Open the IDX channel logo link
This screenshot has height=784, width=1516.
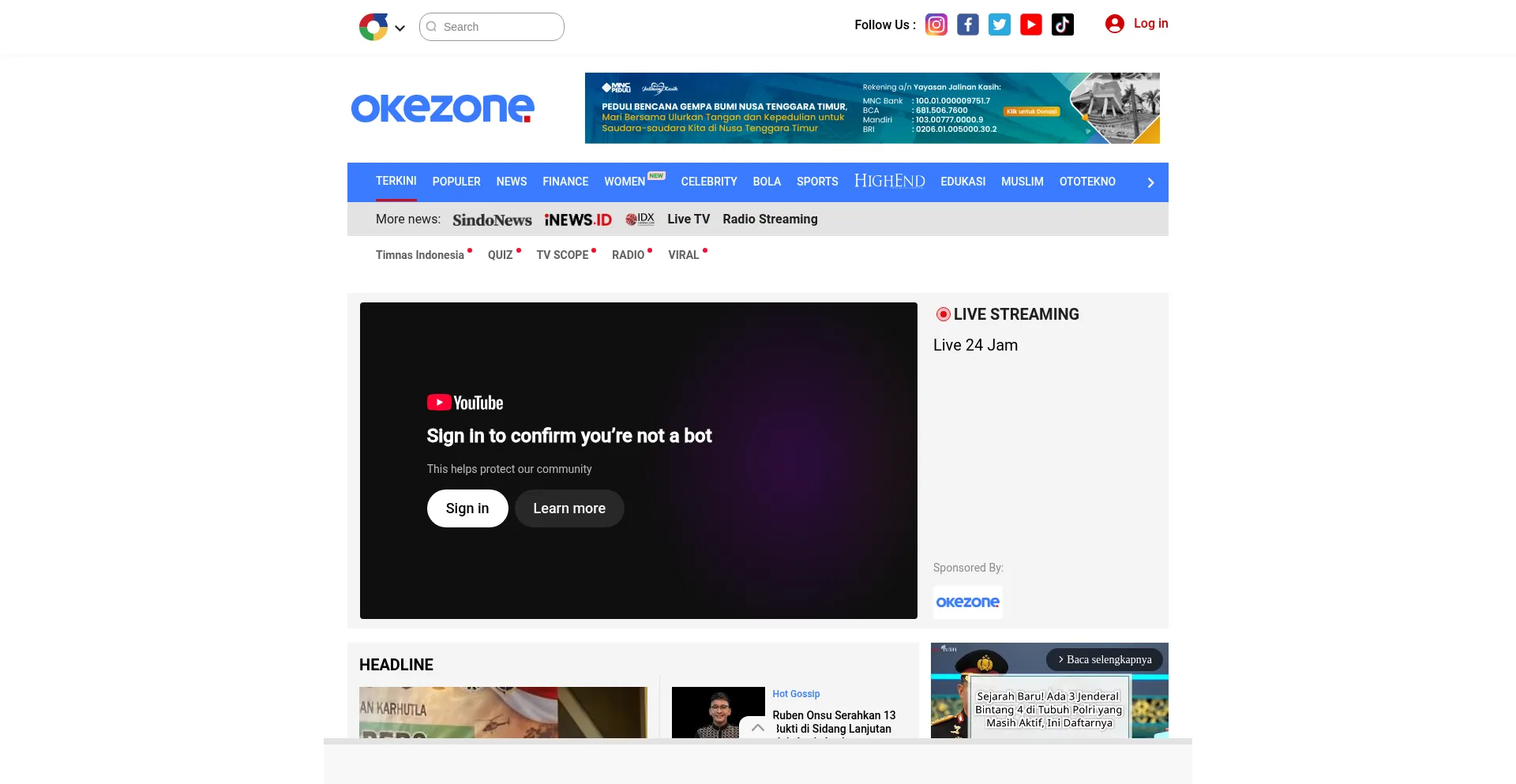tap(640, 219)
